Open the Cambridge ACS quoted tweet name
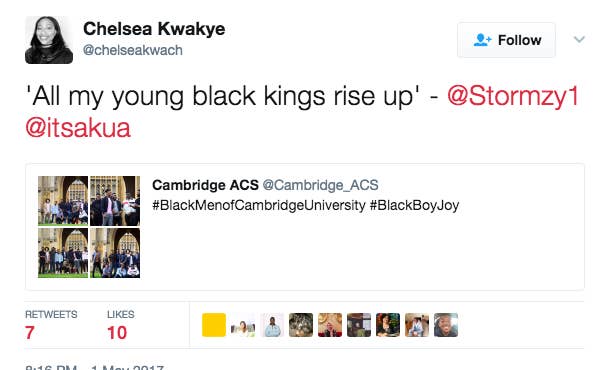The image size is (611, 370). [205, 185]
